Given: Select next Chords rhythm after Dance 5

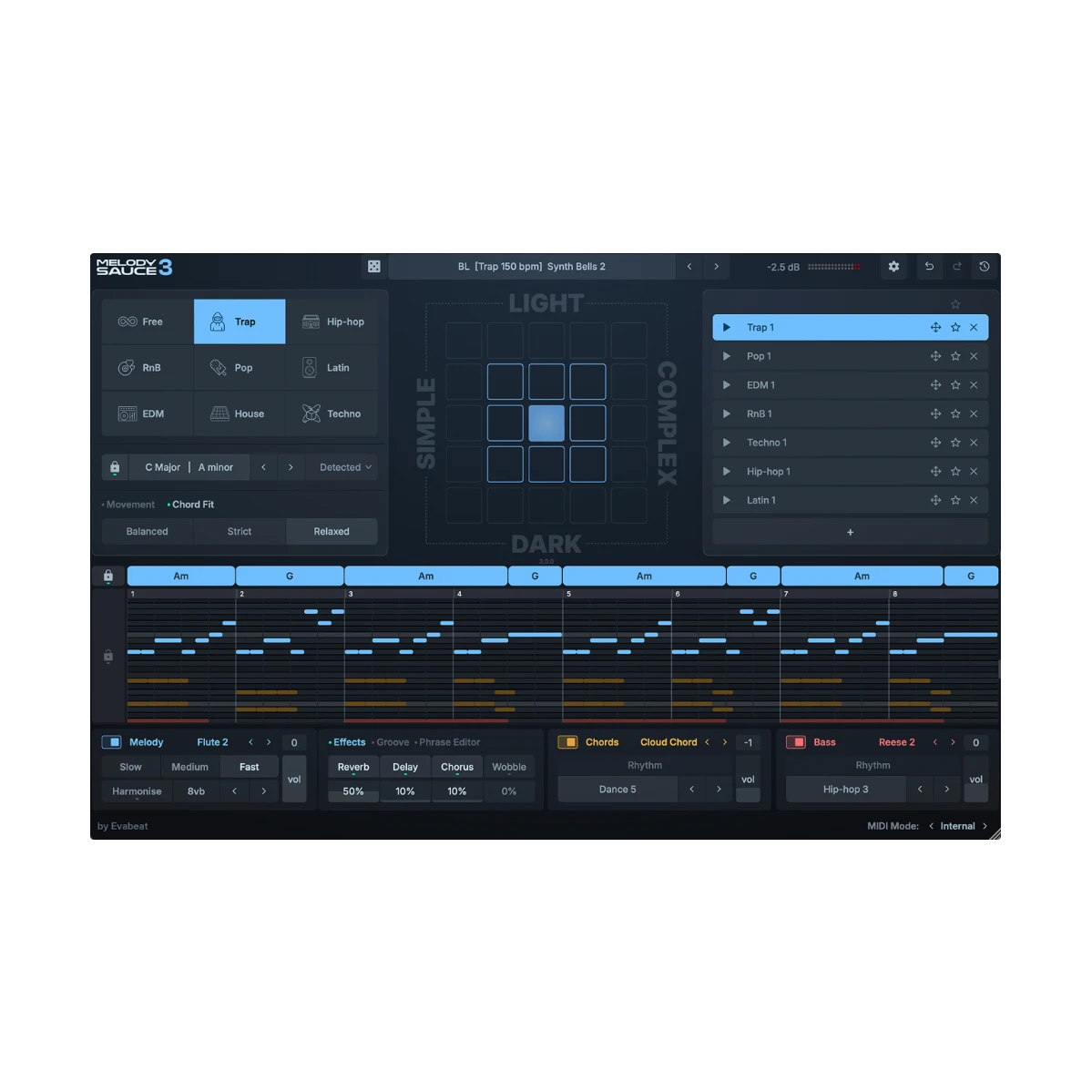Looking at the screenshot, I should coord(719,790).
